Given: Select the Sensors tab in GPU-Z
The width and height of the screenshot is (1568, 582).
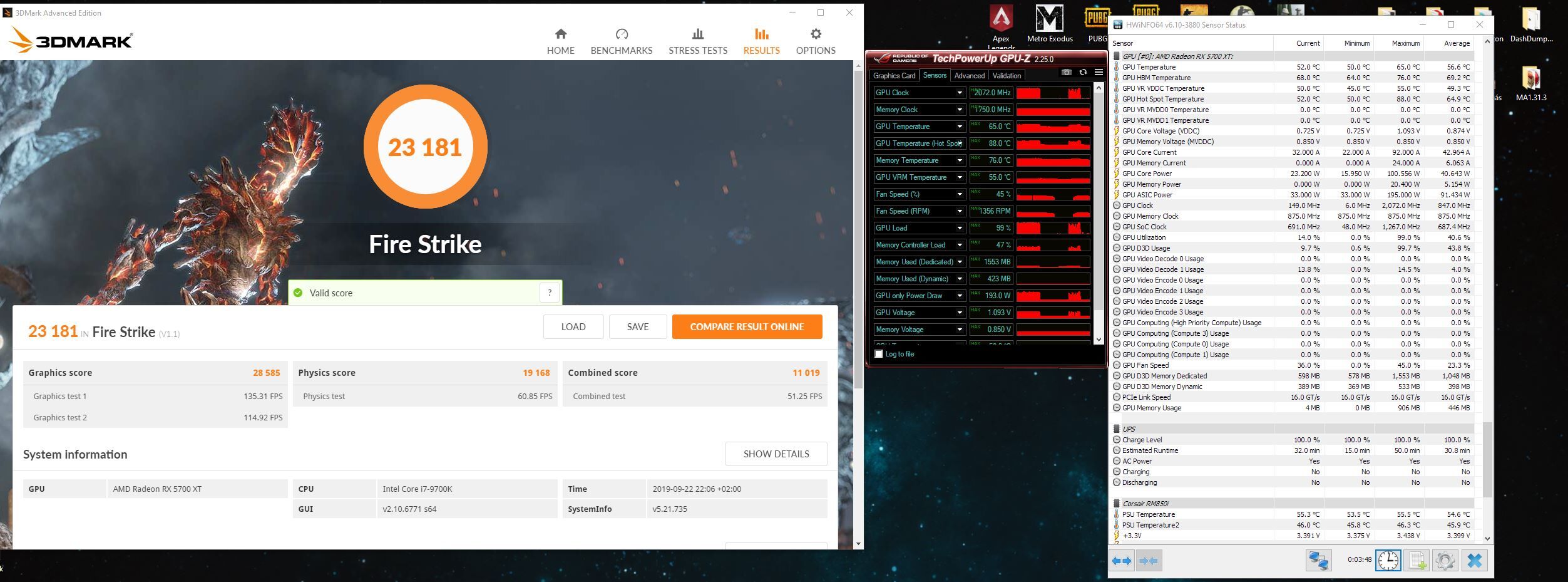Looking at the screenshot, I should point(935,75).
